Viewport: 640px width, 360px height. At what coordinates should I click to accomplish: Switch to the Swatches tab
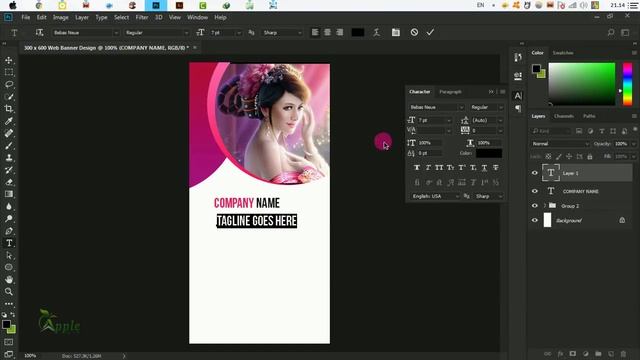pos(563,53)
